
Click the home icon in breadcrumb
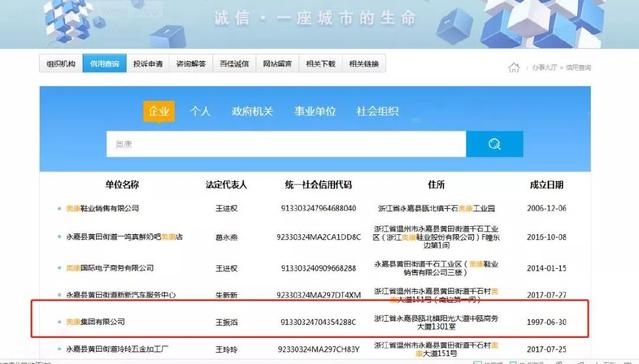(514, 67)
